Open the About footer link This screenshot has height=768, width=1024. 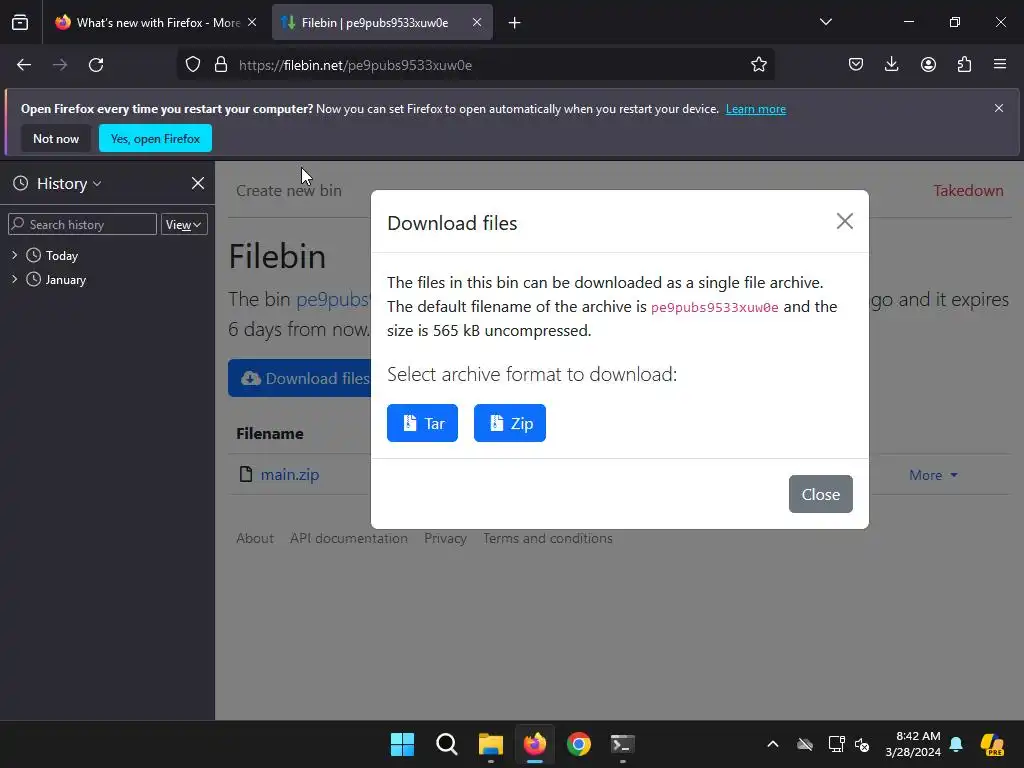coord(255,539)
